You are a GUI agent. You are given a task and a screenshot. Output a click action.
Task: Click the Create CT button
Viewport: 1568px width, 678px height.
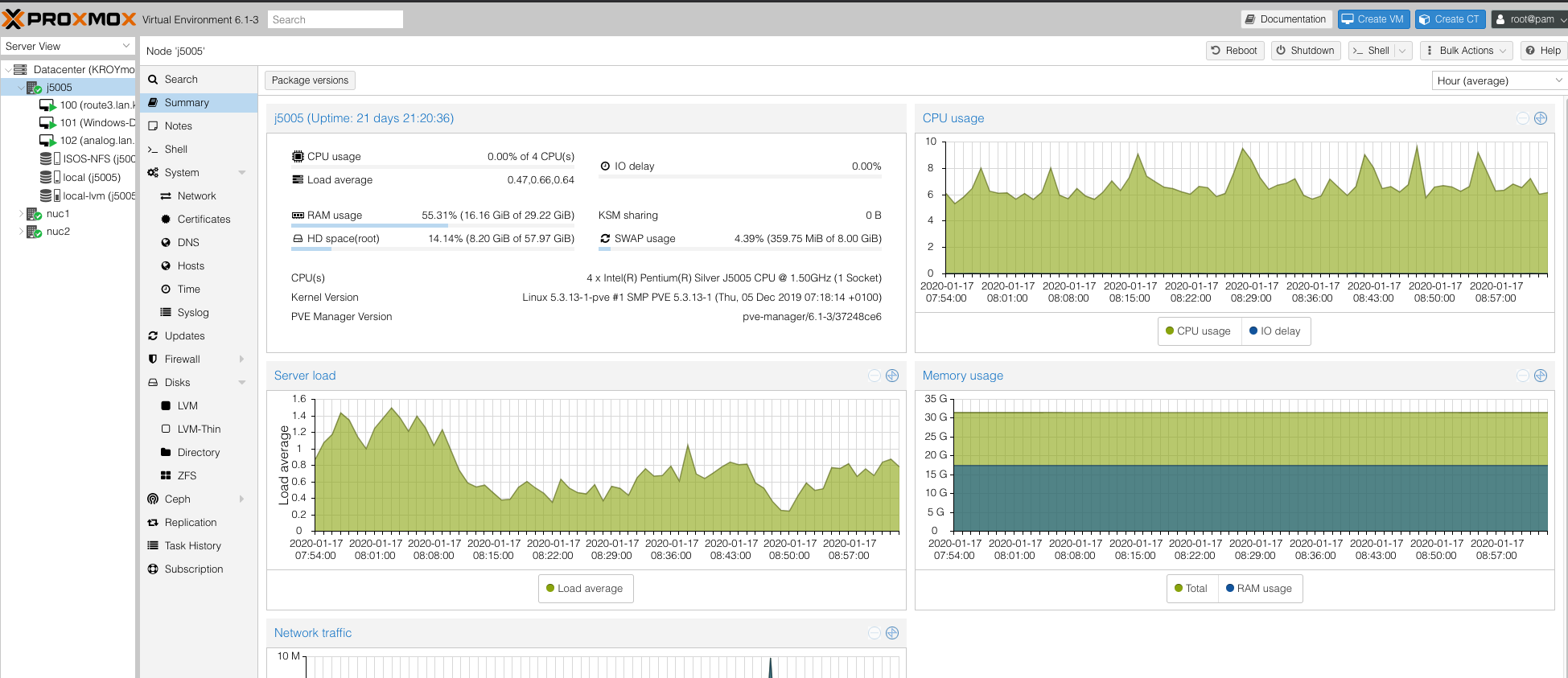click(1449, 19)
